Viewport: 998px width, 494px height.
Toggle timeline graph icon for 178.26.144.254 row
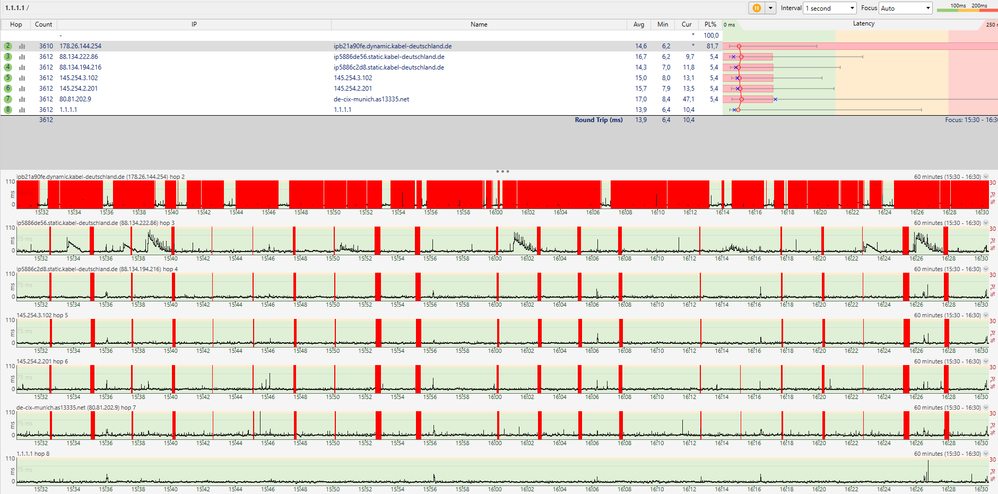[22, 46]
